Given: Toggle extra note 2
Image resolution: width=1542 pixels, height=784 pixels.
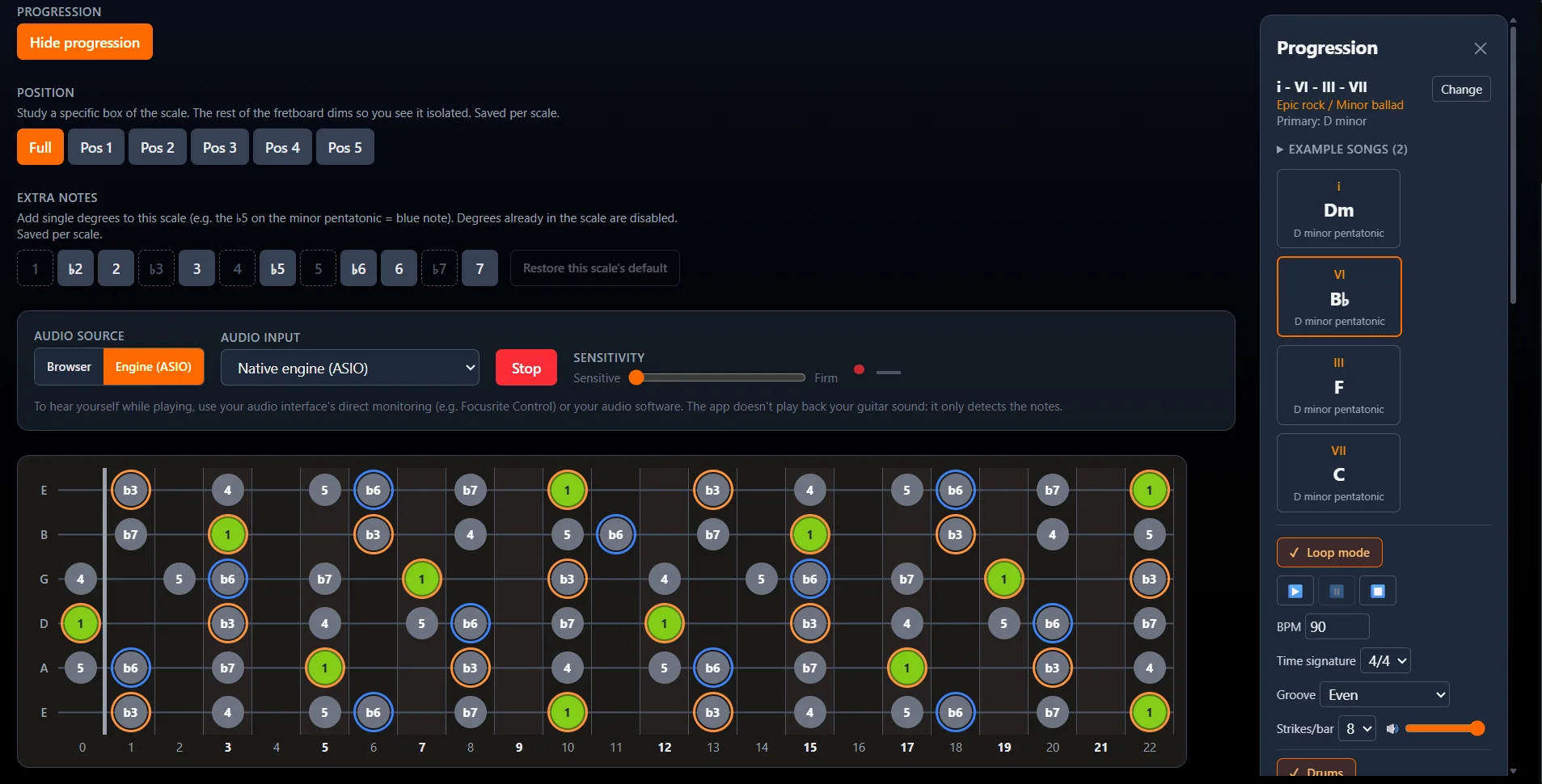Looking at the screenshot, I should pos(116,268).
